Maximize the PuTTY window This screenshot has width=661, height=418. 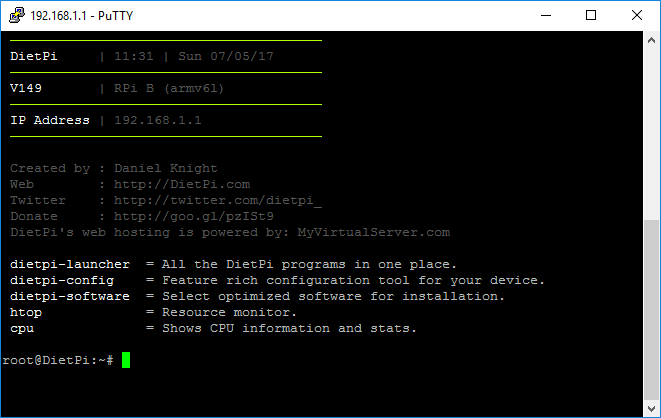pos(591,16)
